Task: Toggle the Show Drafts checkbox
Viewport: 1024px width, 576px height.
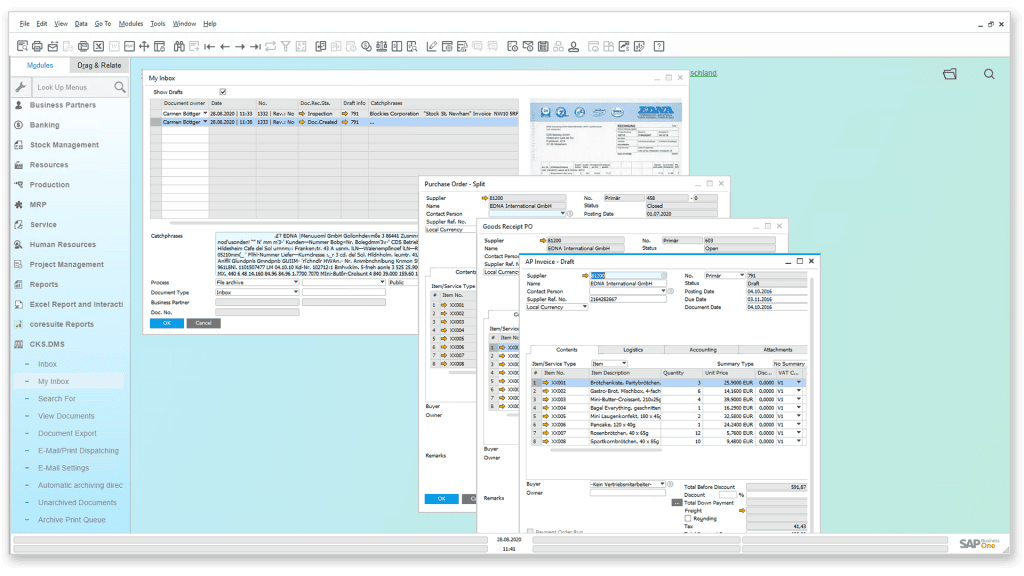Action: (x=223, y=92)
